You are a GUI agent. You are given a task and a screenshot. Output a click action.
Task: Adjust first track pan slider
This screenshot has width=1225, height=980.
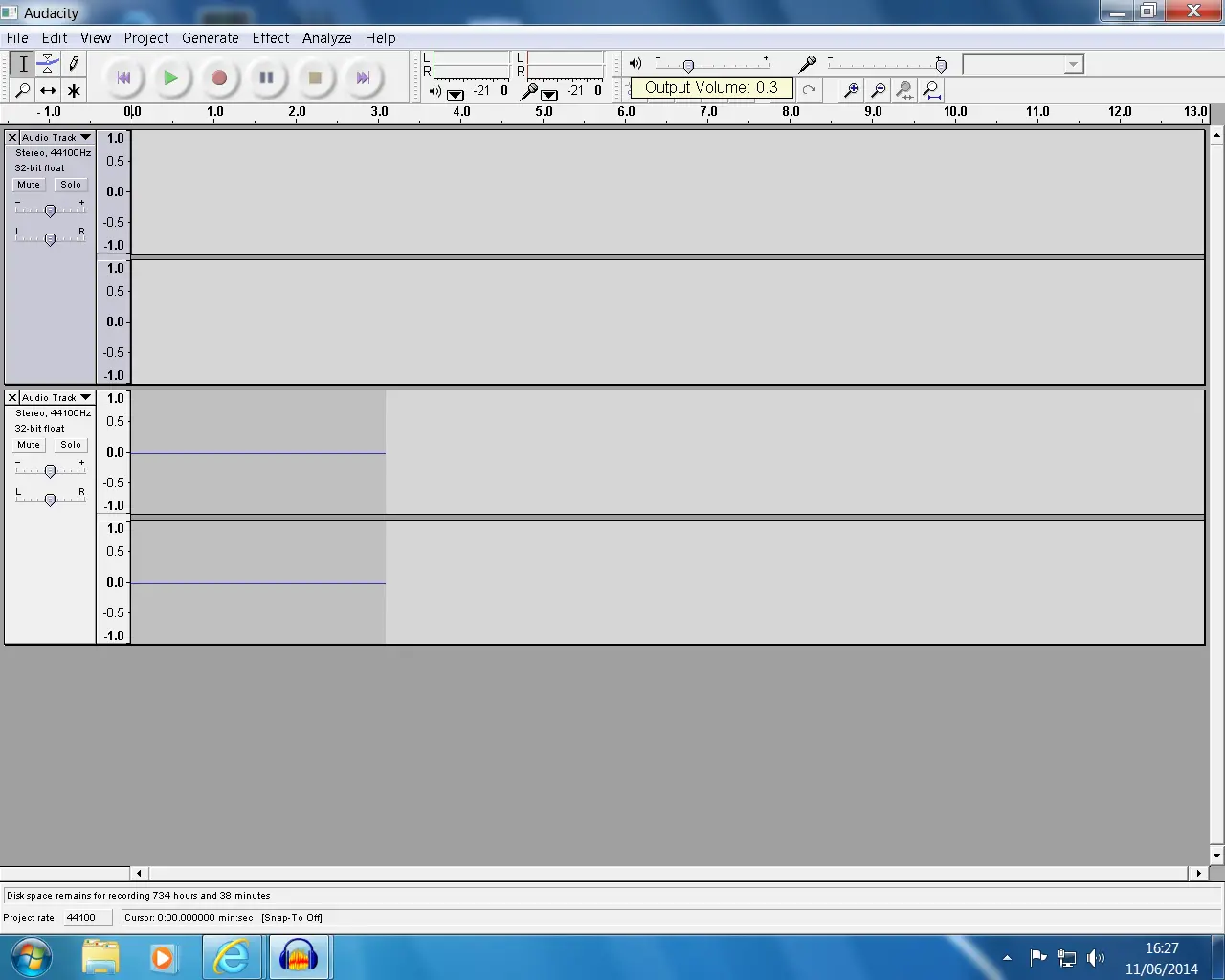coord(50,238)
